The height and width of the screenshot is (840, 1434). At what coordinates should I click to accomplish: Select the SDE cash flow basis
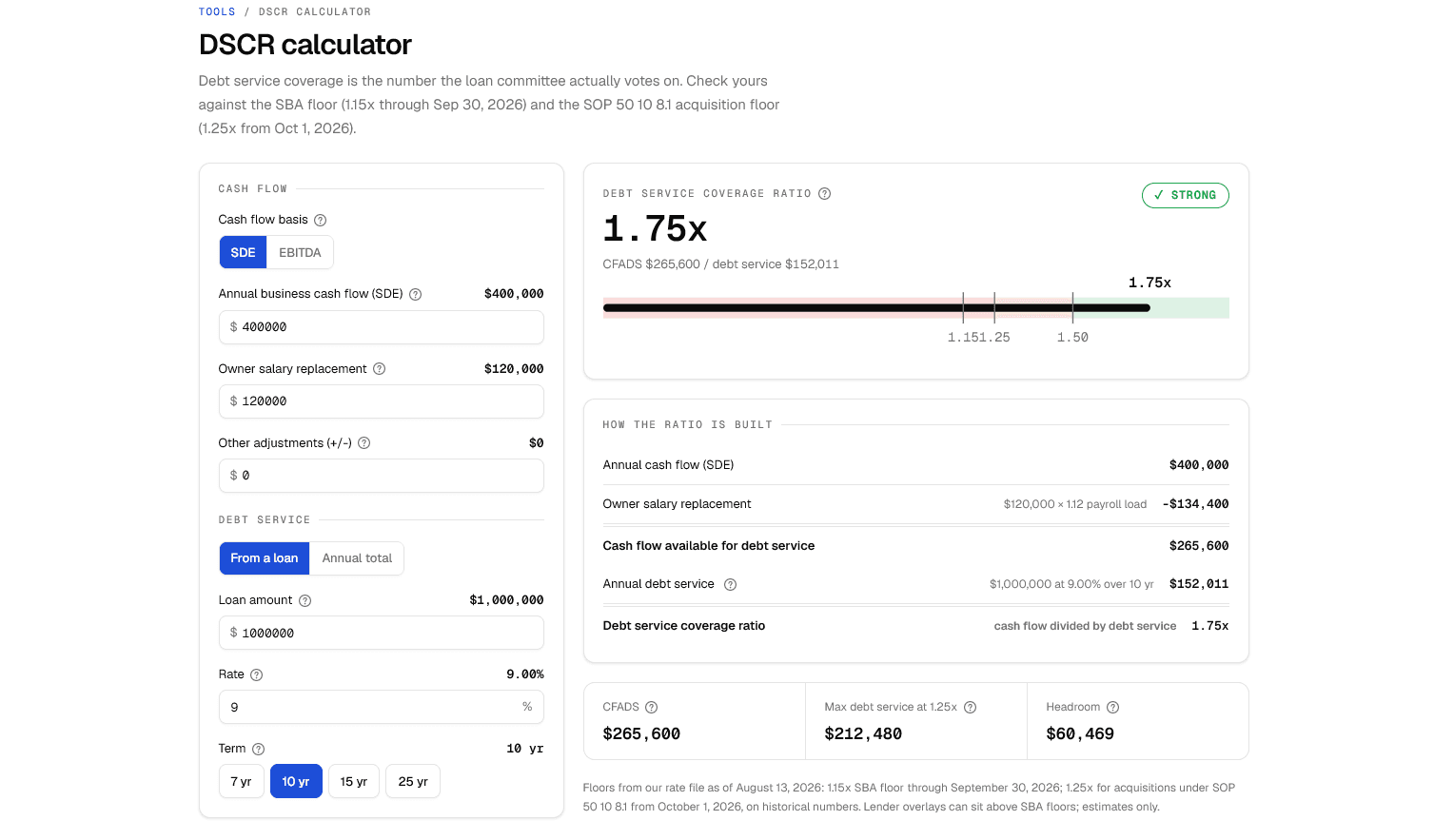point(244,252)
